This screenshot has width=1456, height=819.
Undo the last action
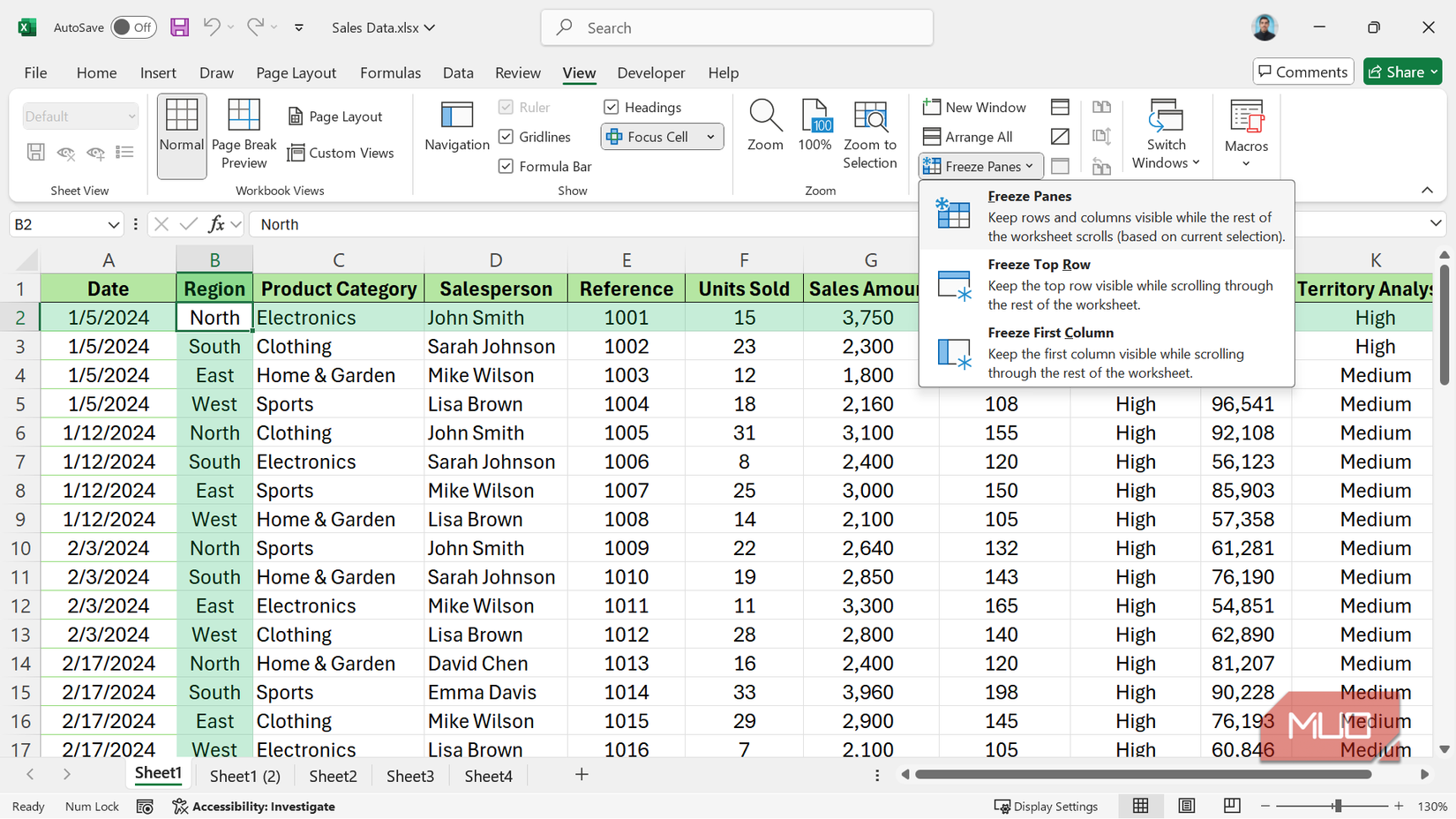(212, 27)
